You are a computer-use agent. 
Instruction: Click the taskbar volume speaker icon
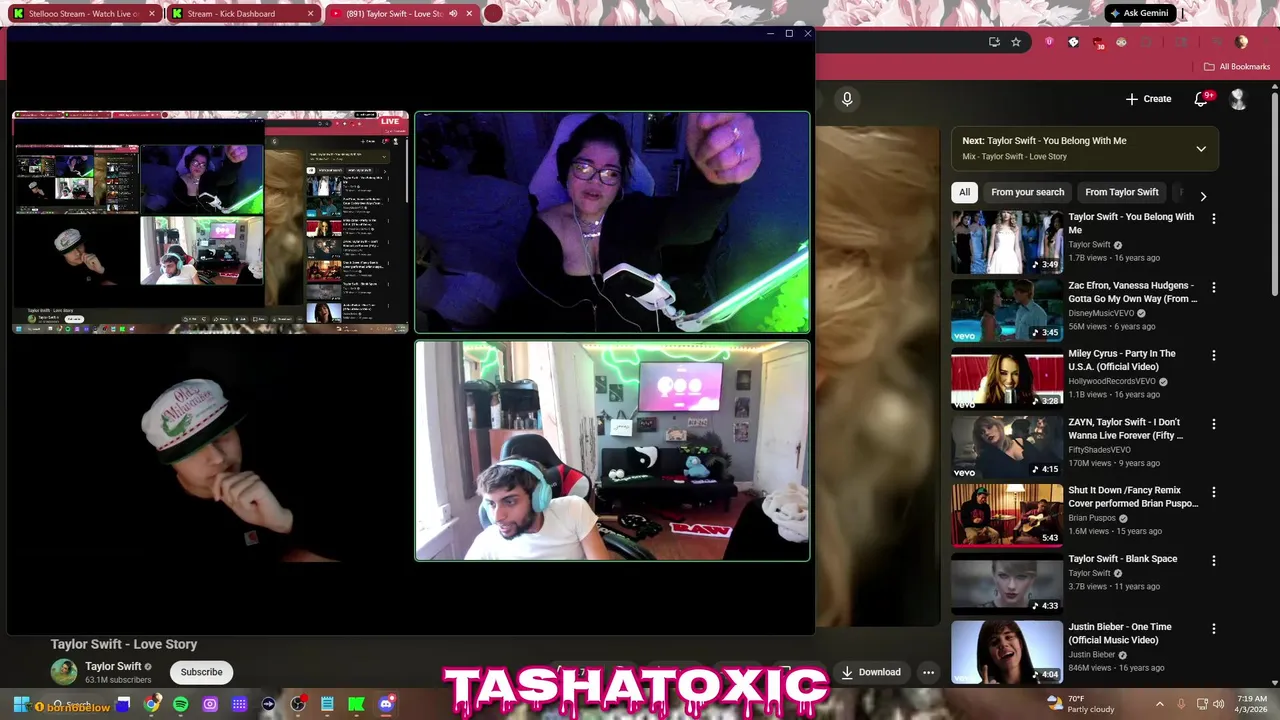pyautogui.click(x=1219, y=704)
